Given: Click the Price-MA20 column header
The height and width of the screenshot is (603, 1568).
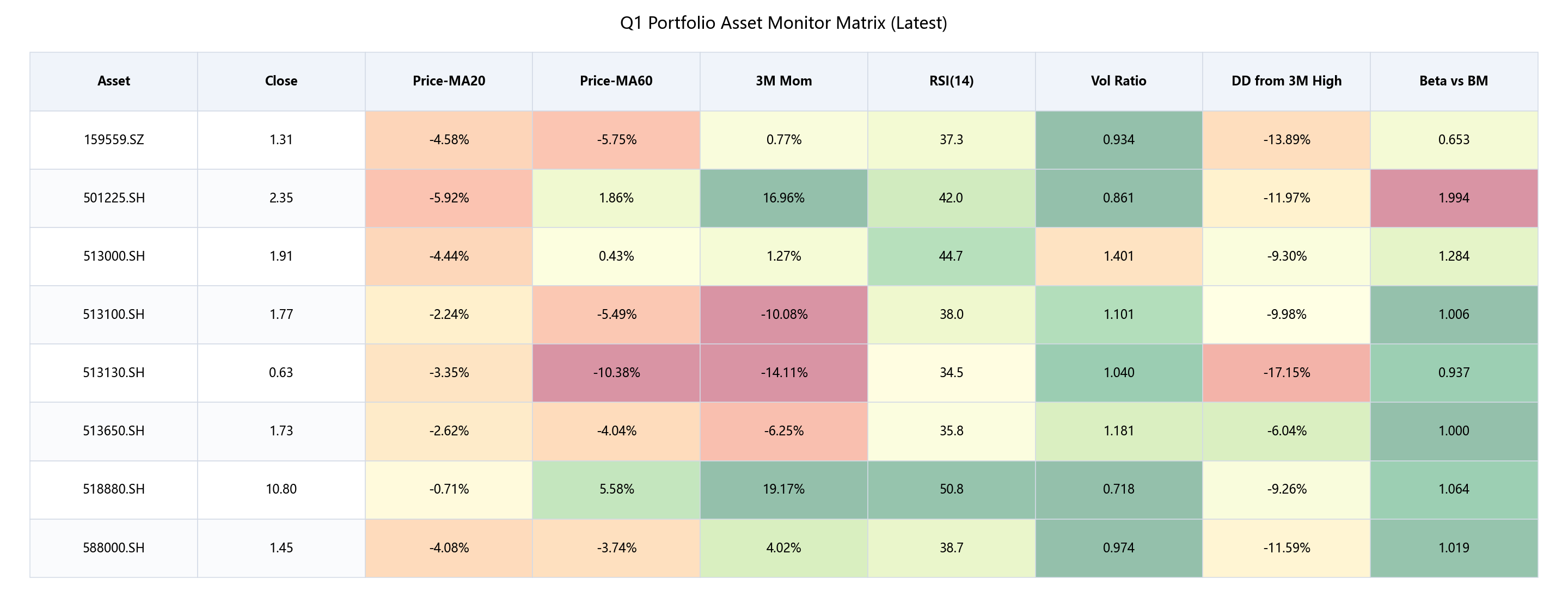Looking at the screenshot, I should click(449, 81).
